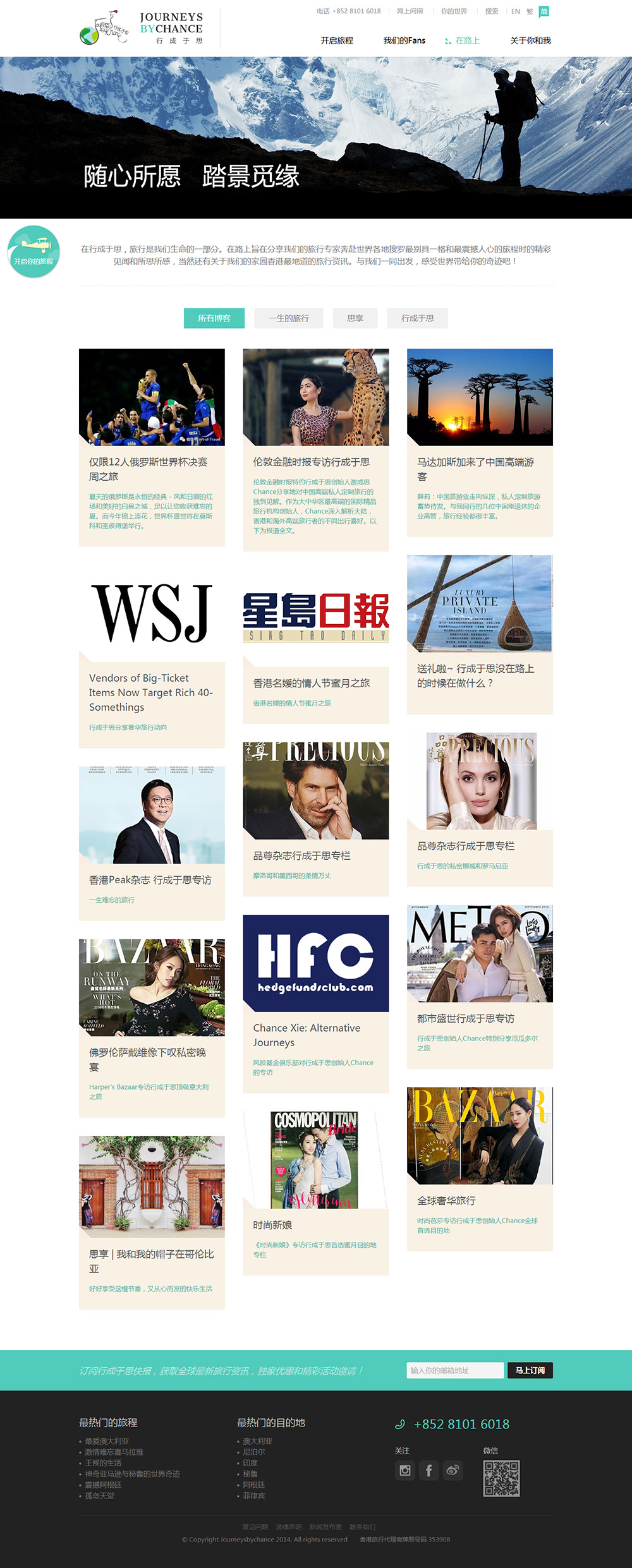Screen dimensions: 632x1568
Task: Open the Instagram icon in footer
Action: pyautogui.click(x=405, y=1470)
